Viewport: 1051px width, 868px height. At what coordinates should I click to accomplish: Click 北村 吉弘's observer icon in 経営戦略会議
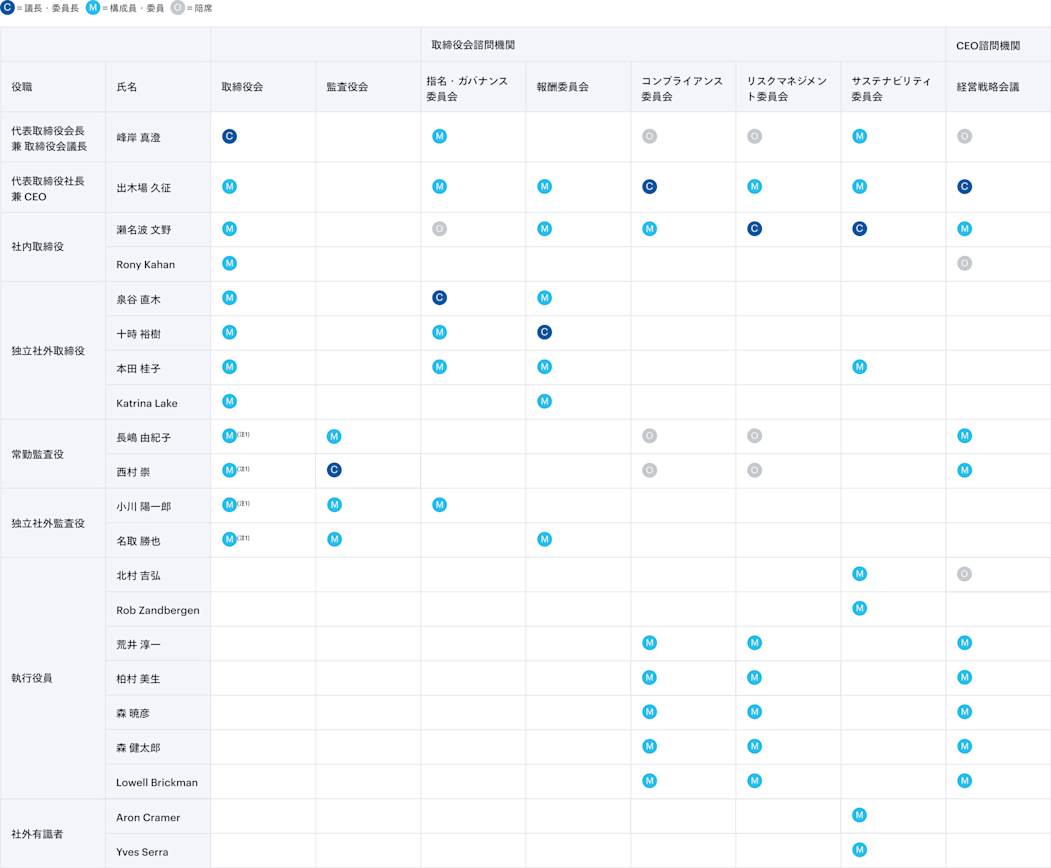point(964,574)
